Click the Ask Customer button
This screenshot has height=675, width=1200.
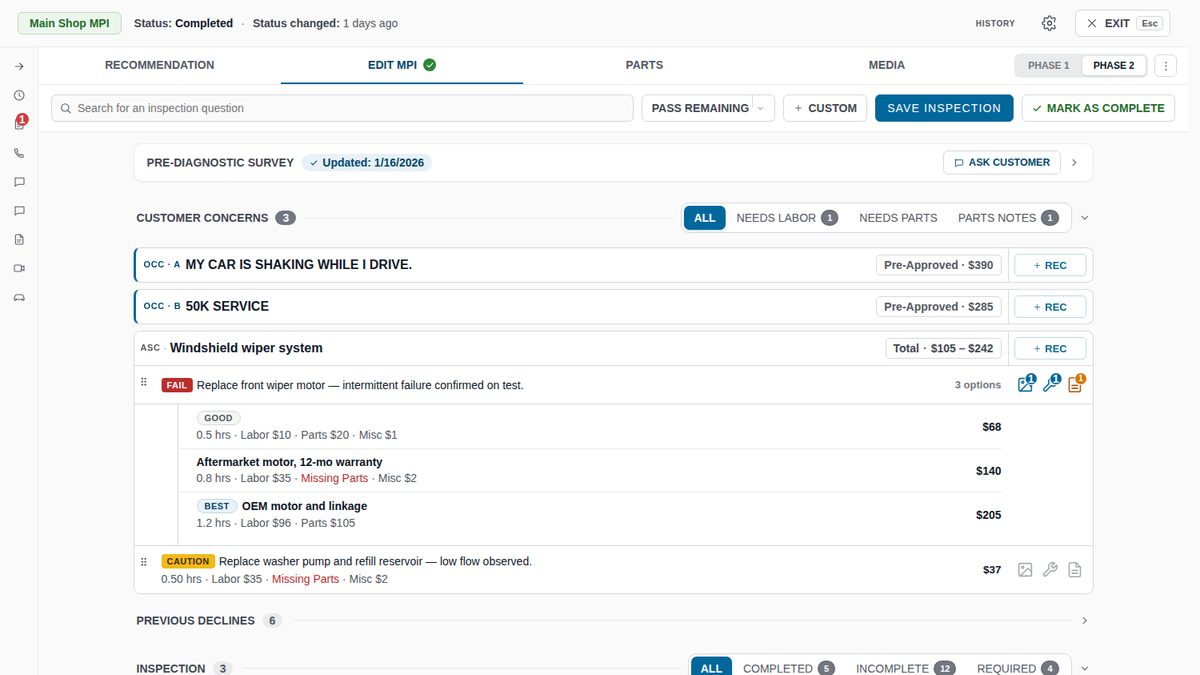click(1002, 162)
